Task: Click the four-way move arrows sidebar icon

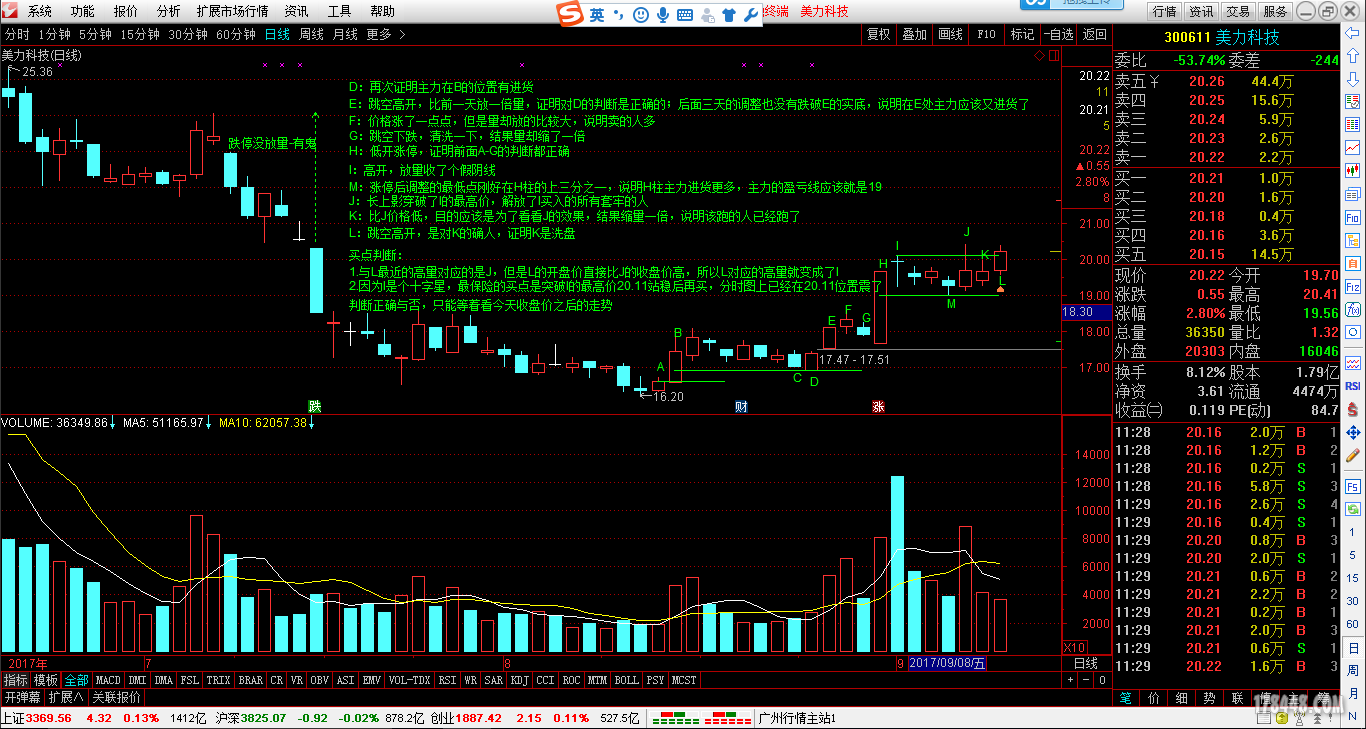Action: tap(1352, 432)
